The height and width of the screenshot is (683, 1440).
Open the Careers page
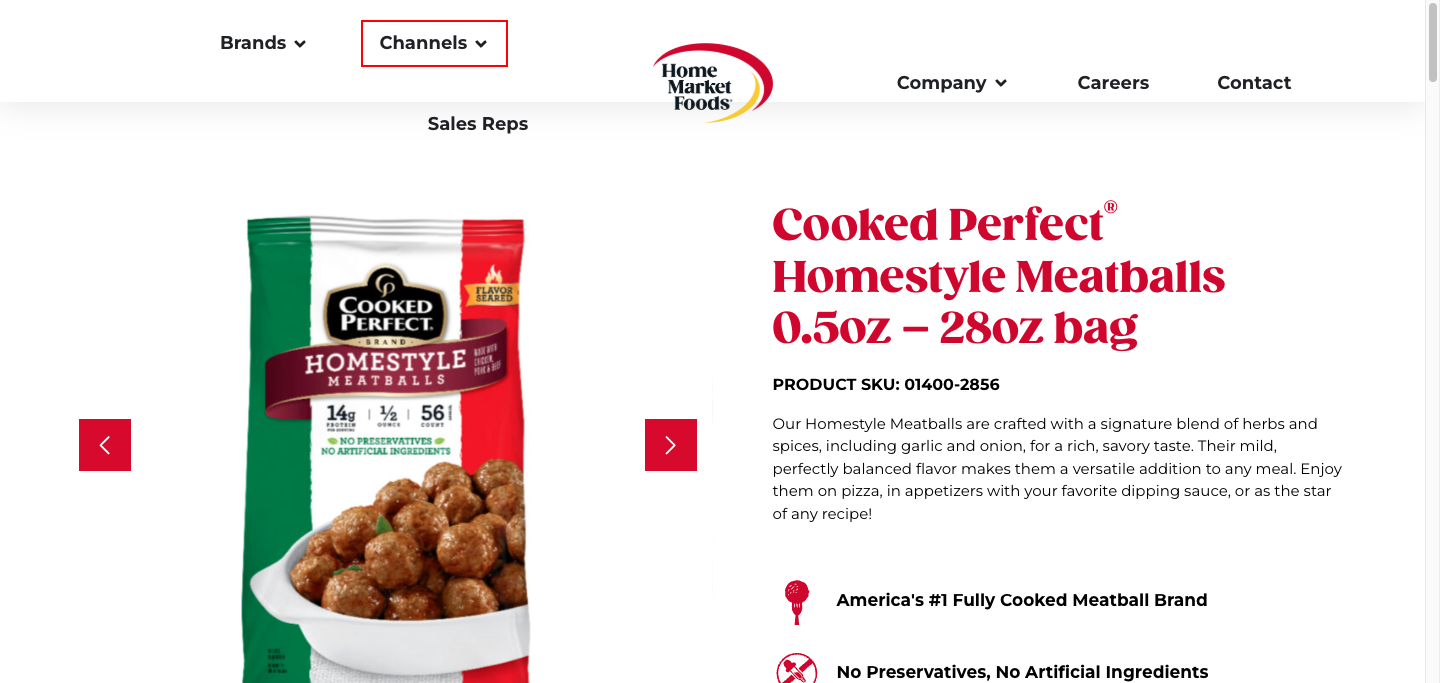(1113, 83)
